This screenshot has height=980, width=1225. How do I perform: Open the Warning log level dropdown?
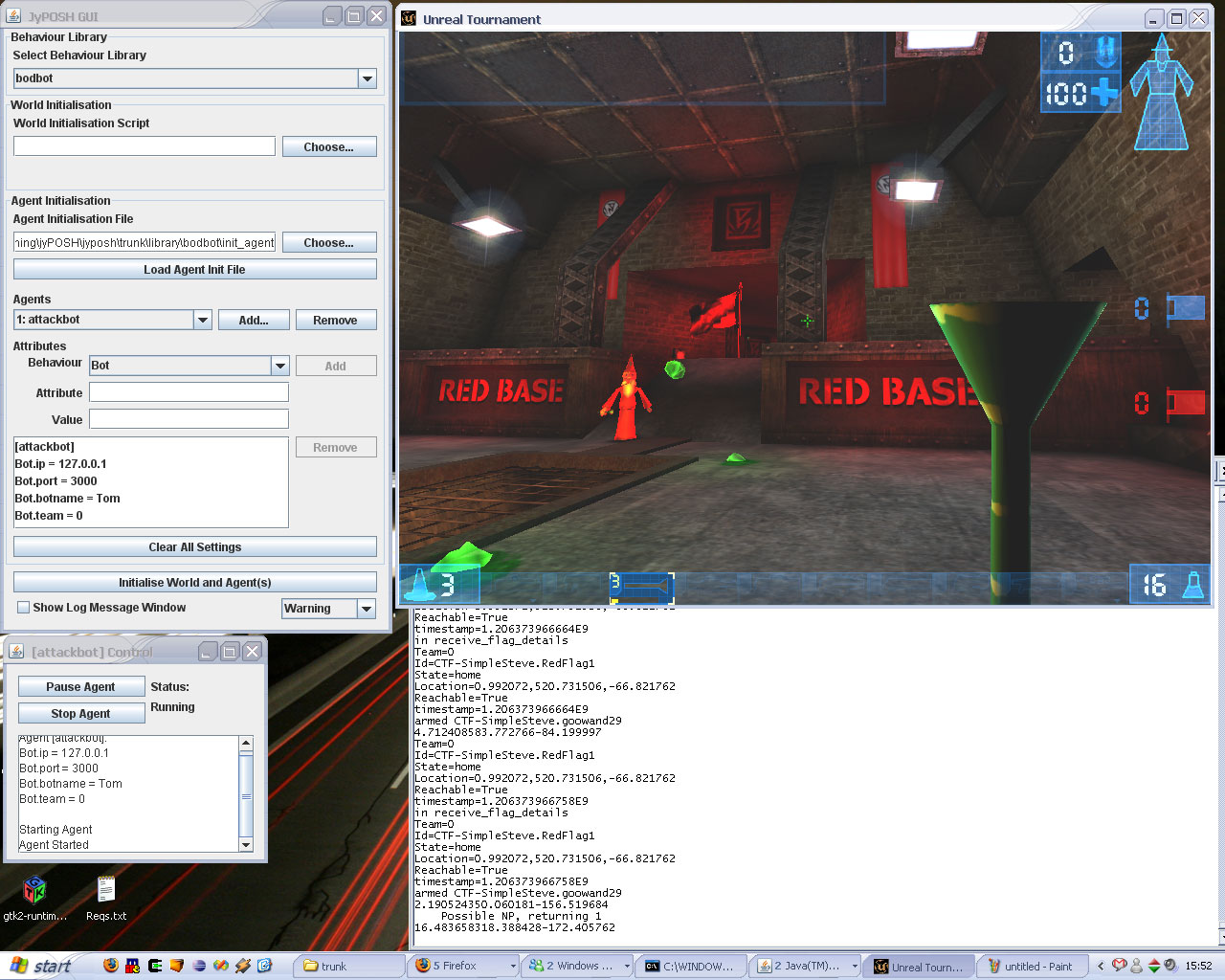click(x=366, y=609)
